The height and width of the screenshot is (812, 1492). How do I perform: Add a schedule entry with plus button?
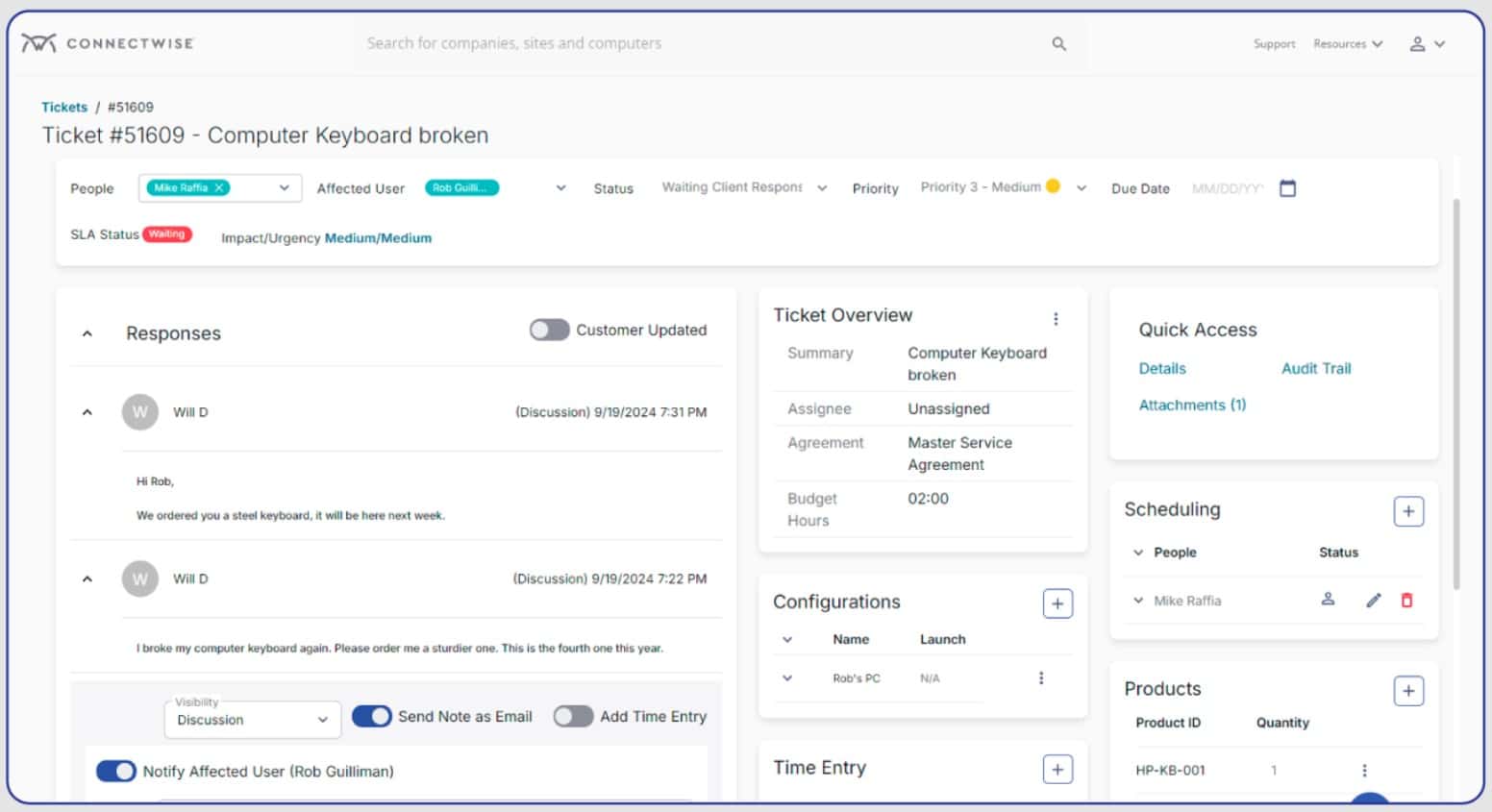coord(1408,511)
